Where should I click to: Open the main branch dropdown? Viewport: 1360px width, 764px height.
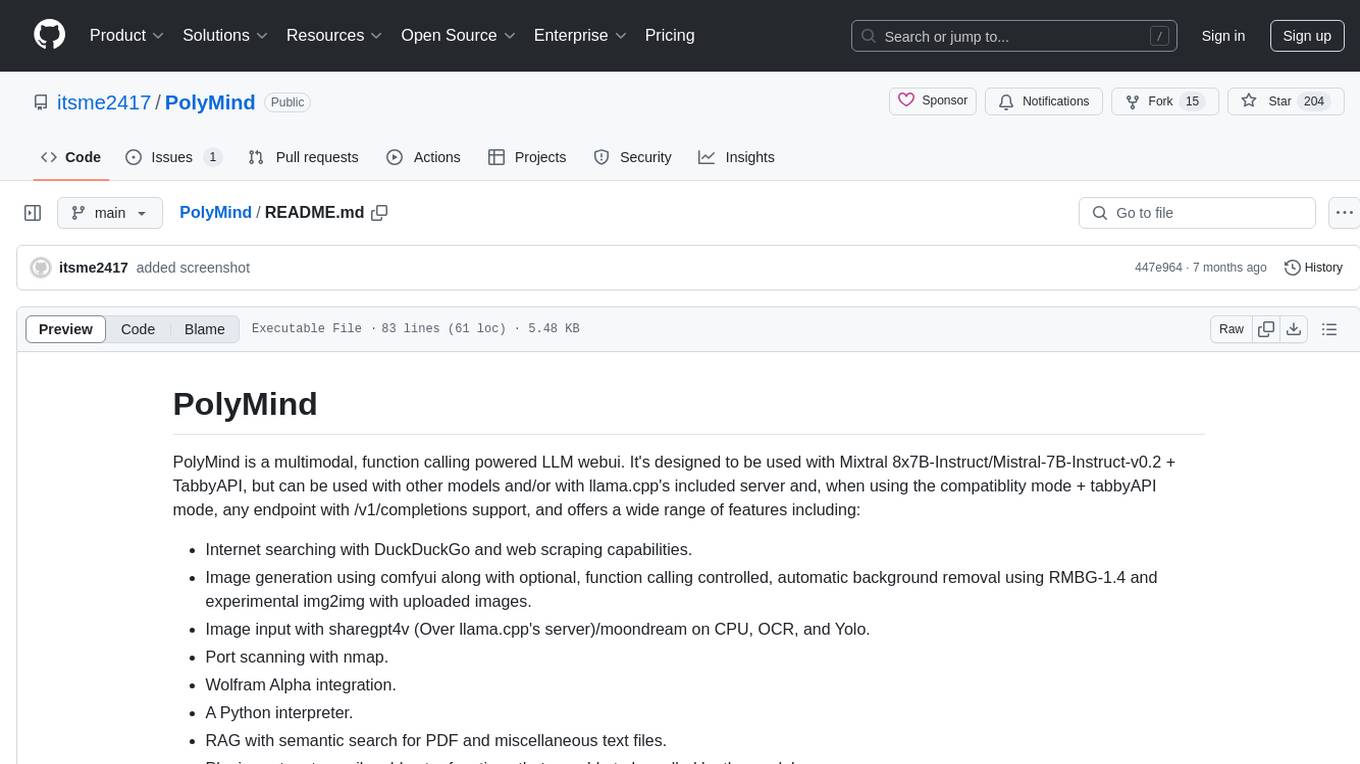tap(110, 213)
